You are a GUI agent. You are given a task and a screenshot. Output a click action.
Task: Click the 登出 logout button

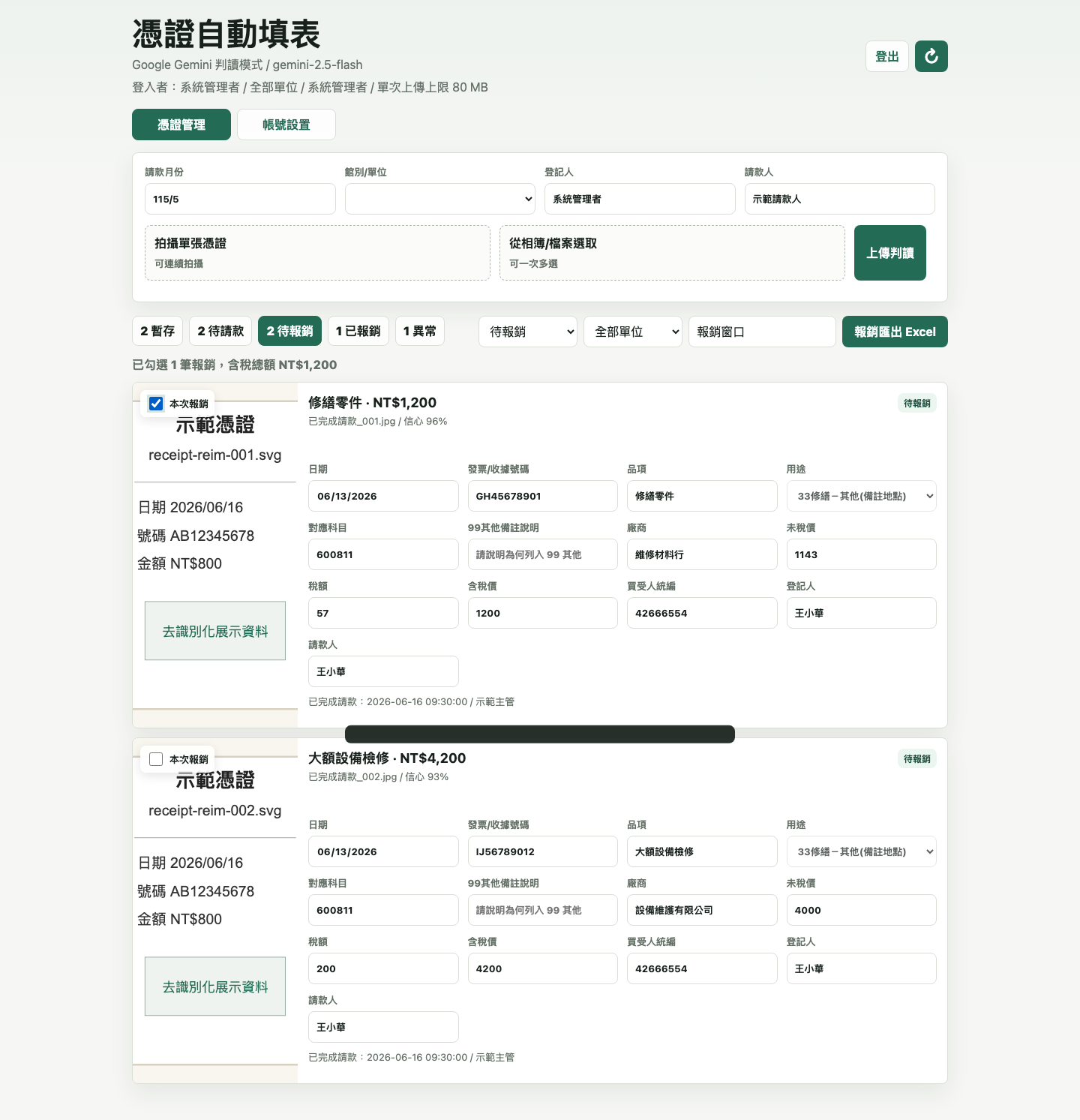click(x=887, y=56)
